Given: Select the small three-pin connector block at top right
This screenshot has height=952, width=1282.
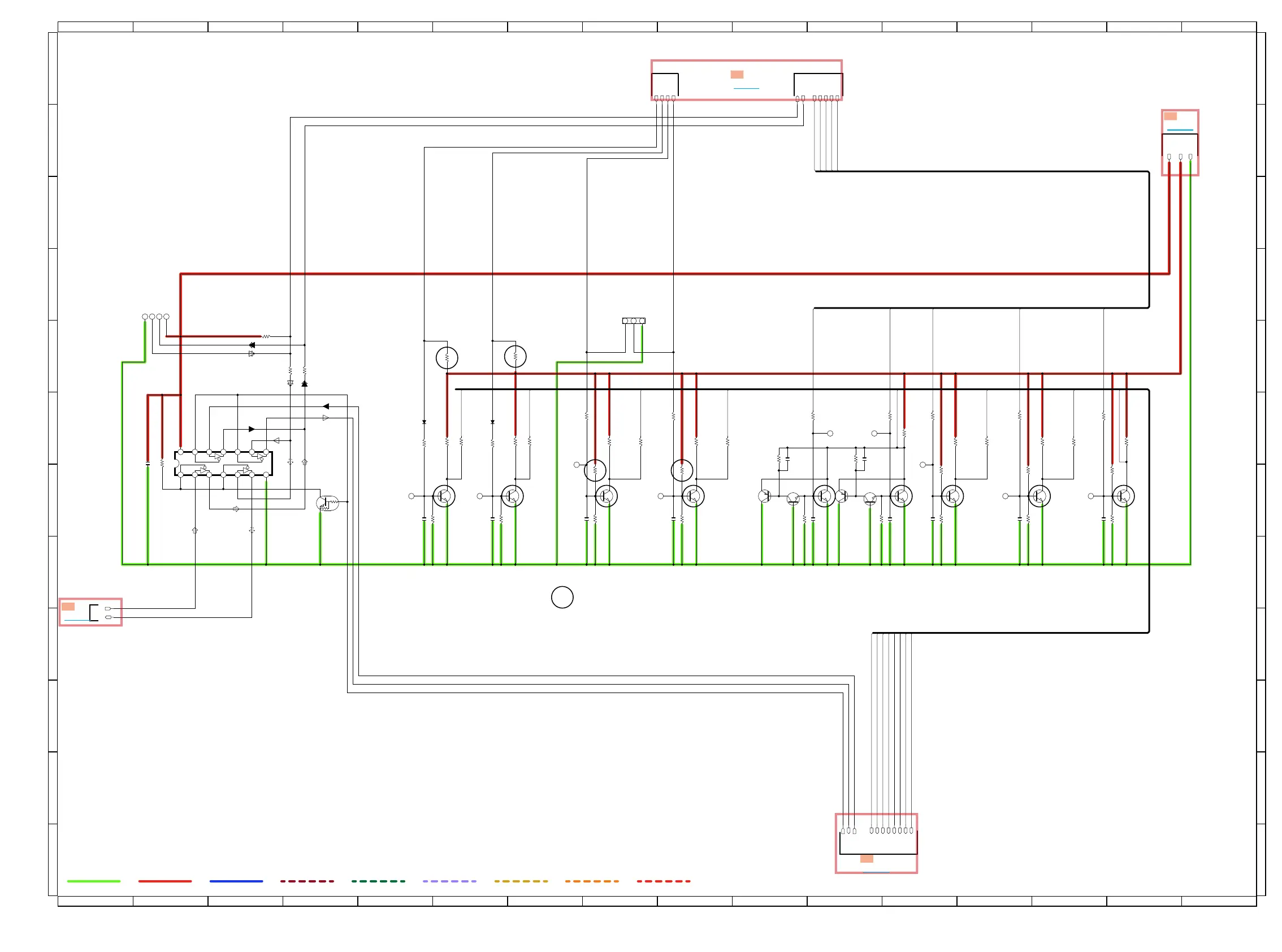Looking at the screenshot, I should point(1180,142).
